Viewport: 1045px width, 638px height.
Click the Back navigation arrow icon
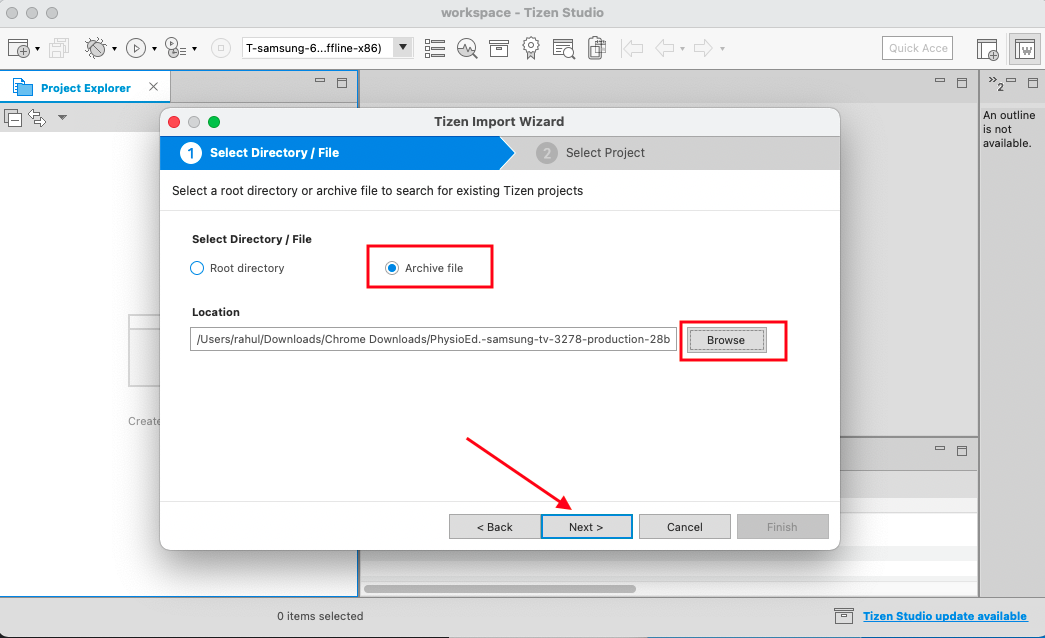click(665, 48)
